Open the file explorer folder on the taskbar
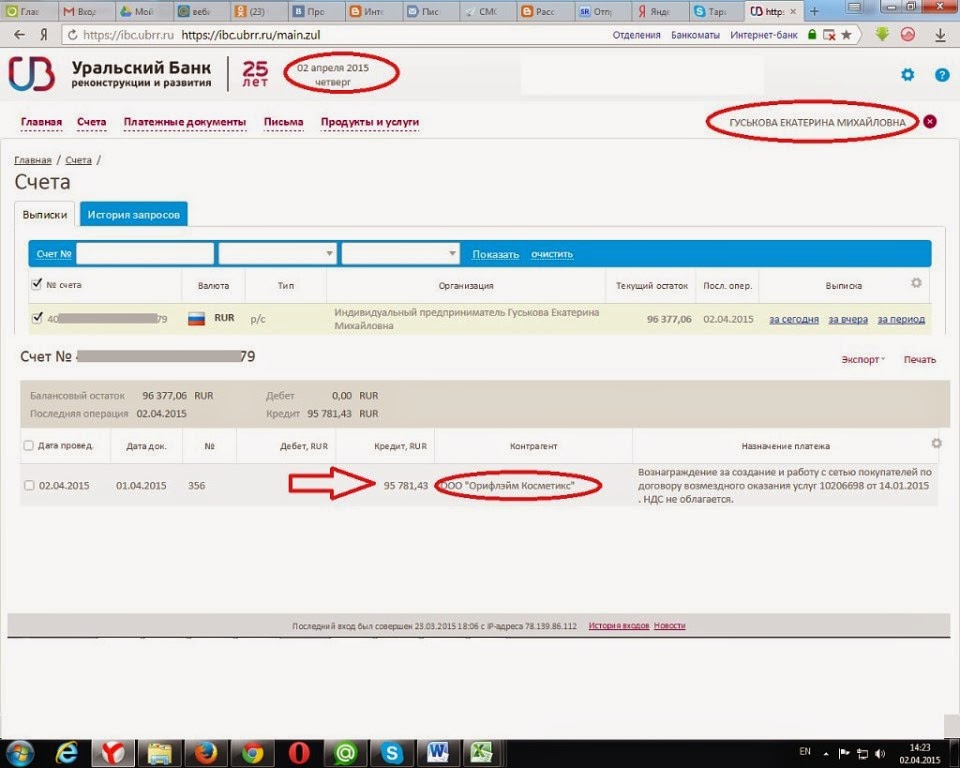The width and height of the screenshot is (960, 768). (159, 753)
